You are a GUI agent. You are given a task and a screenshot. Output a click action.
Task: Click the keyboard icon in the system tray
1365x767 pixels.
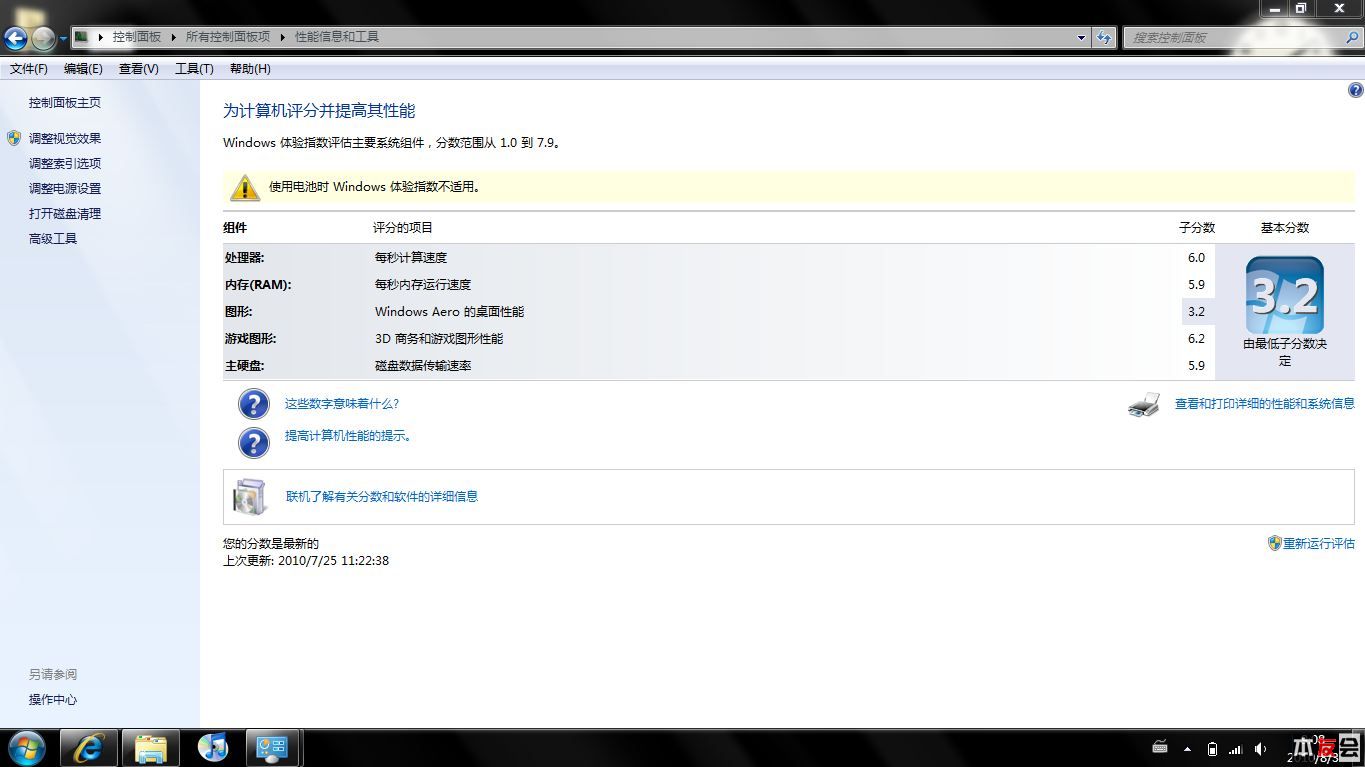(x=1160, y=748)
